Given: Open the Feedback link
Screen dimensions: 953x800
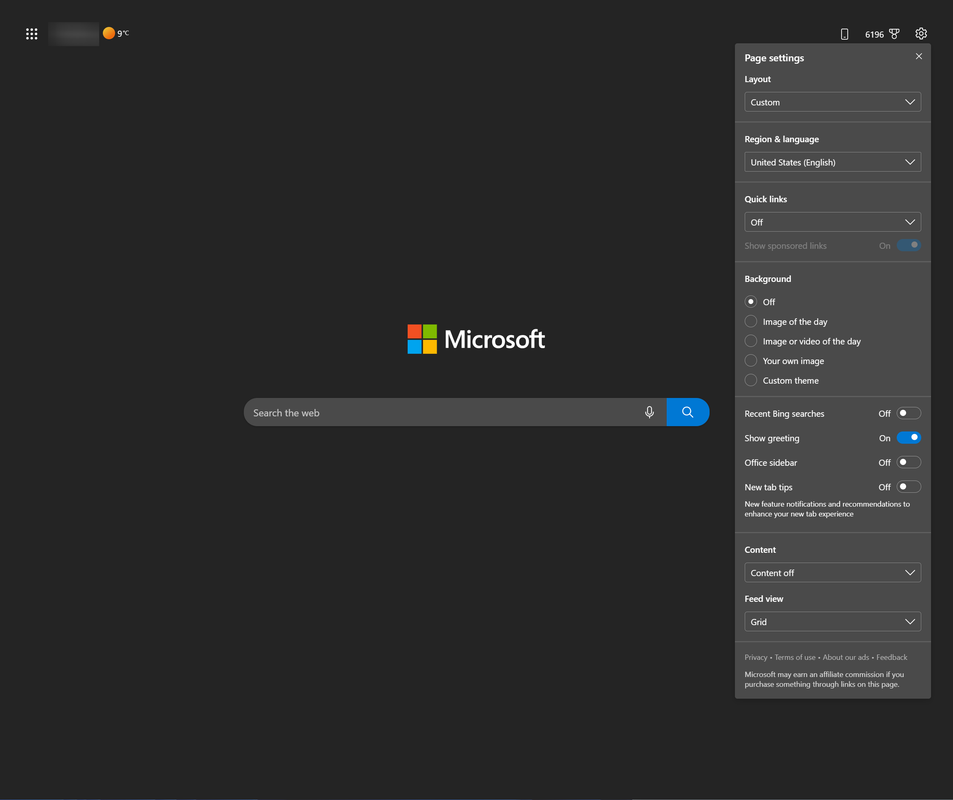Looking at the screenshot, I should click(x=892, y=657).
